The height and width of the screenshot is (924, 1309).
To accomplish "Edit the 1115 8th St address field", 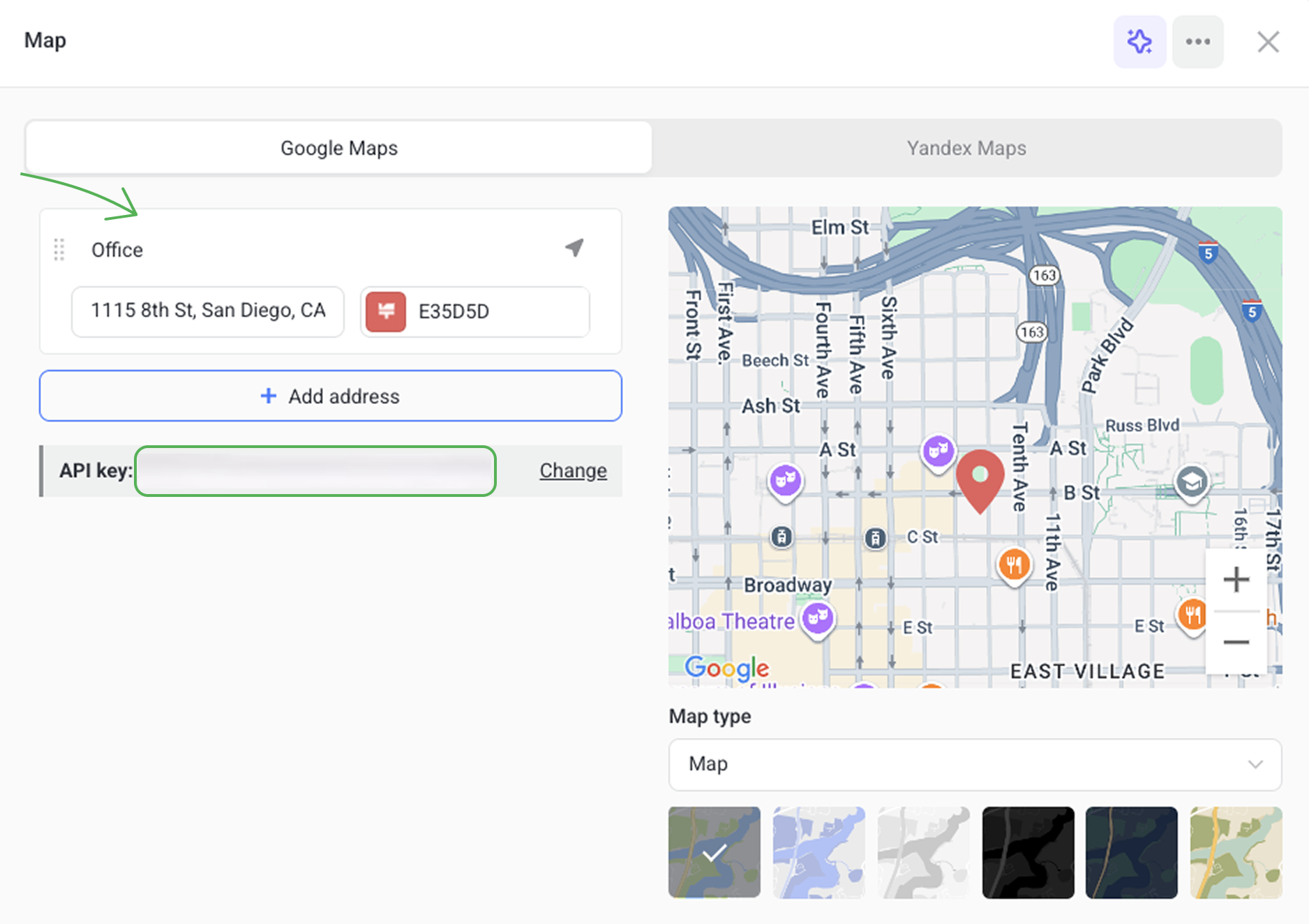I will [x=208, y=311].
